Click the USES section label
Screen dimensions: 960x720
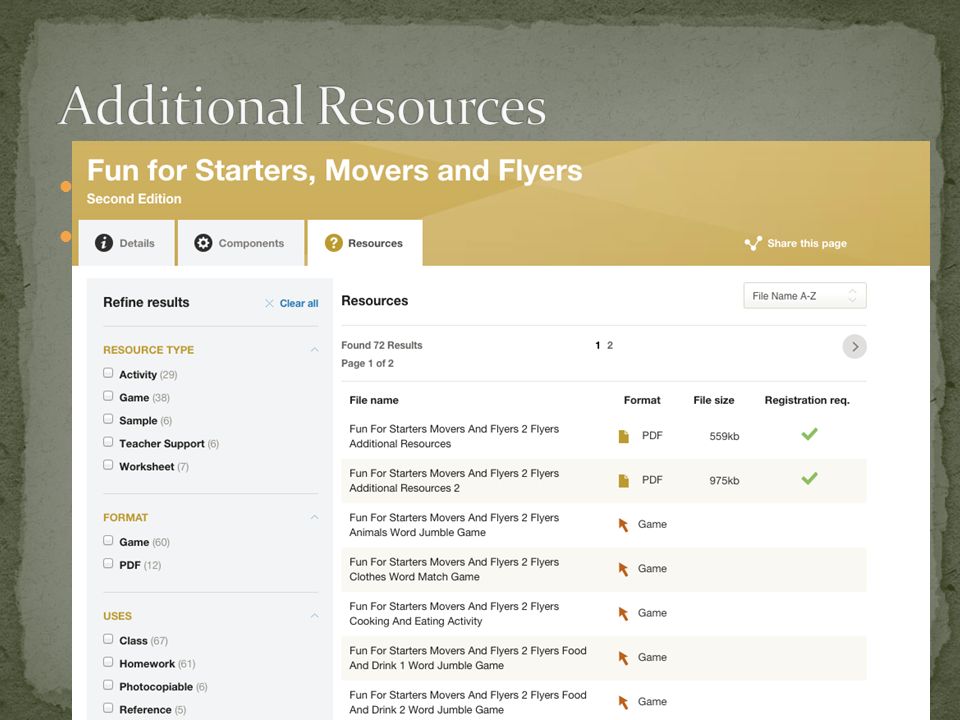(118, 616)
